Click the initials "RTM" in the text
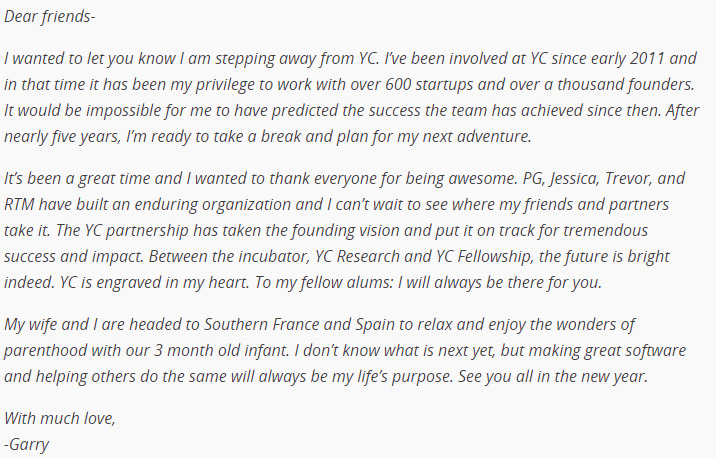The image size is (716, 458). 22,201
